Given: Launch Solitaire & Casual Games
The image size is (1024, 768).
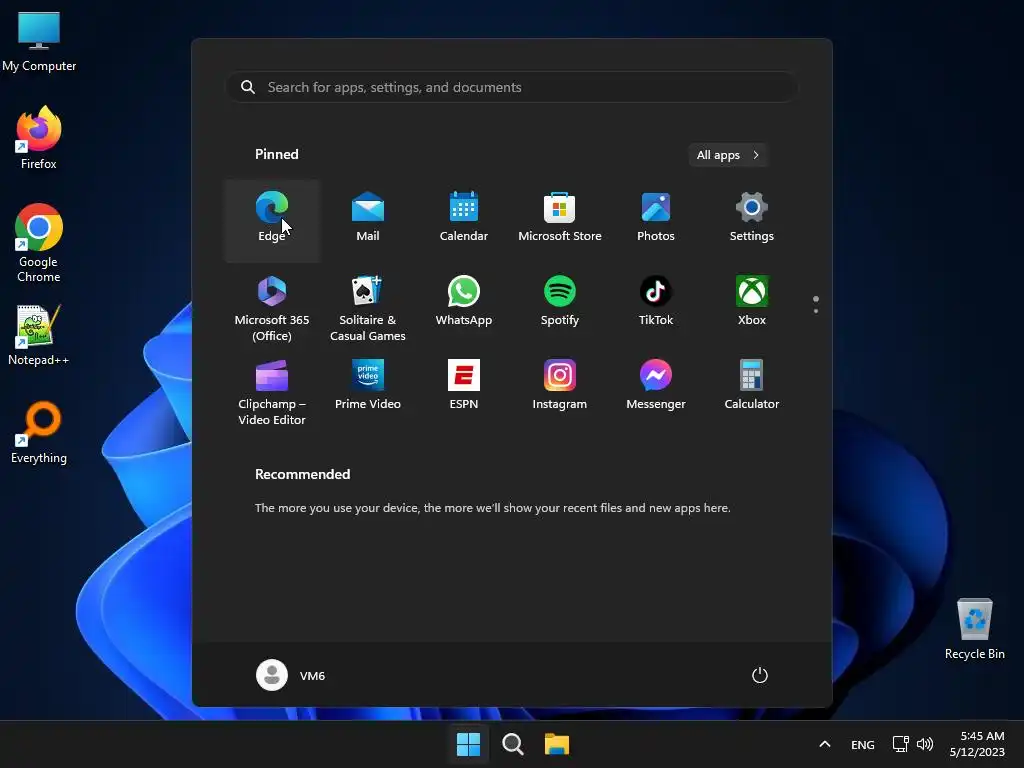Looking at the screenshot, I should coord(368,308).
